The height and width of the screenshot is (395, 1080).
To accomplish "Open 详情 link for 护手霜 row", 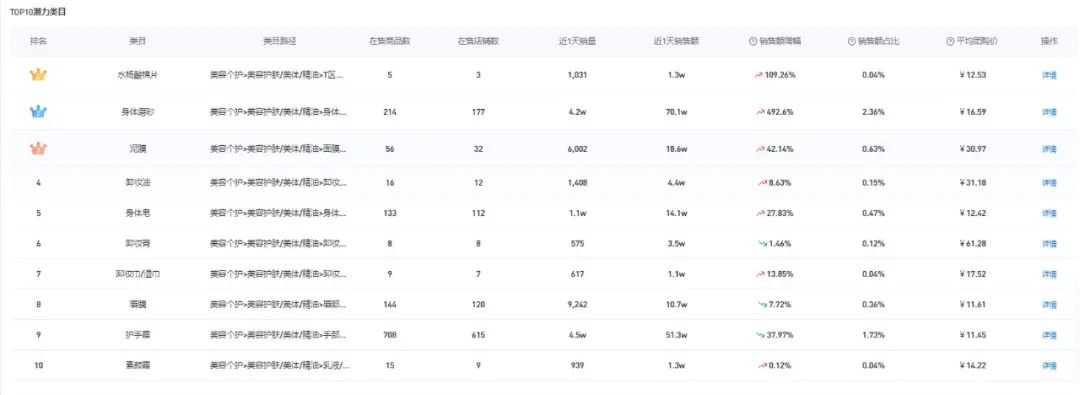I will coord(1049,335).
